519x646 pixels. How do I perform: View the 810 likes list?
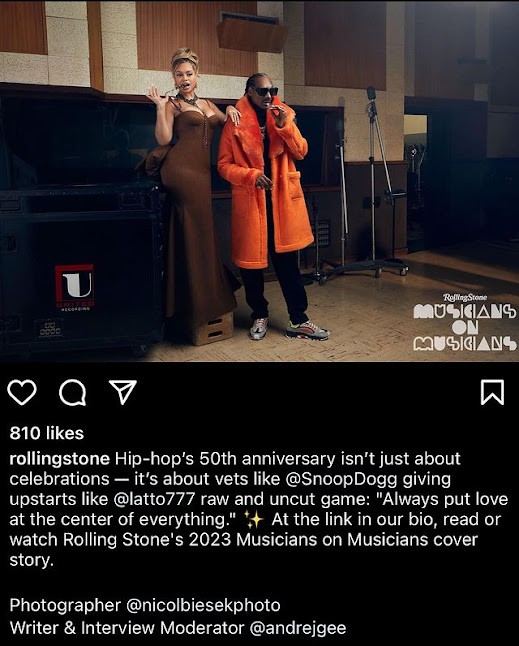point(47,433)
